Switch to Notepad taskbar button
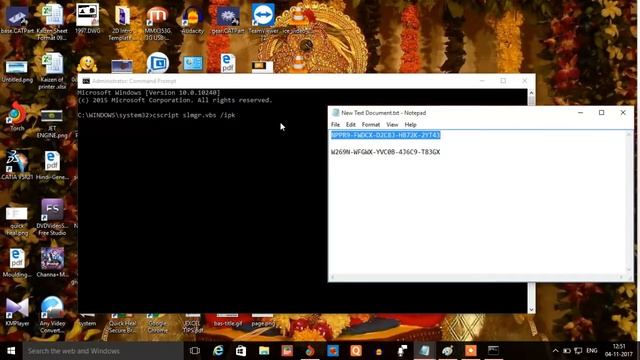The image size is (640, 360). pyautogui.click(x=424, y=351)
